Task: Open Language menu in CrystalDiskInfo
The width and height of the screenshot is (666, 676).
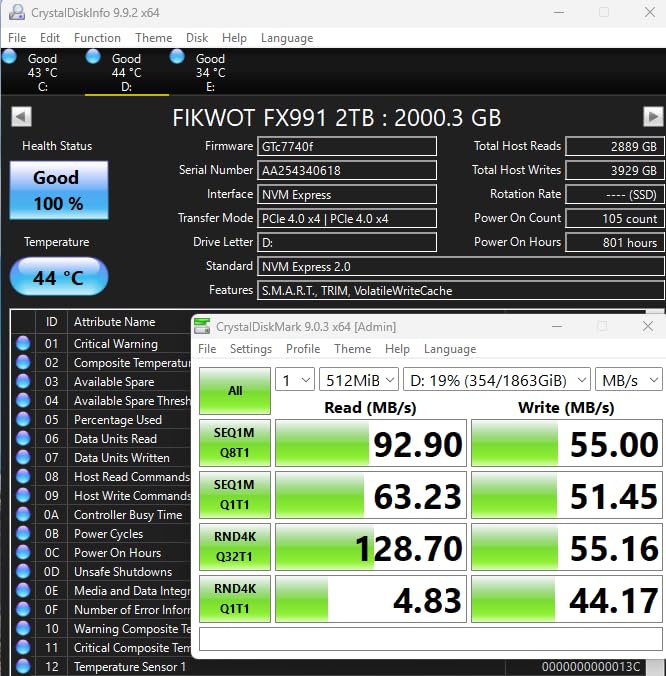Action: [x=287, y=38]
